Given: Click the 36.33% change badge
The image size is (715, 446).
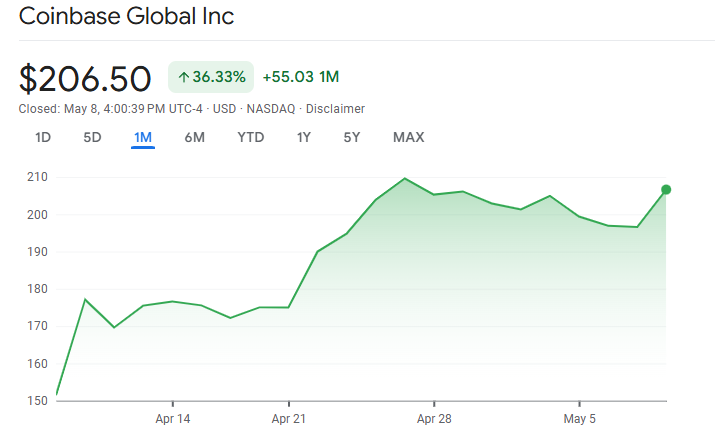Looking at the screenshot, I should coord(210,77).
